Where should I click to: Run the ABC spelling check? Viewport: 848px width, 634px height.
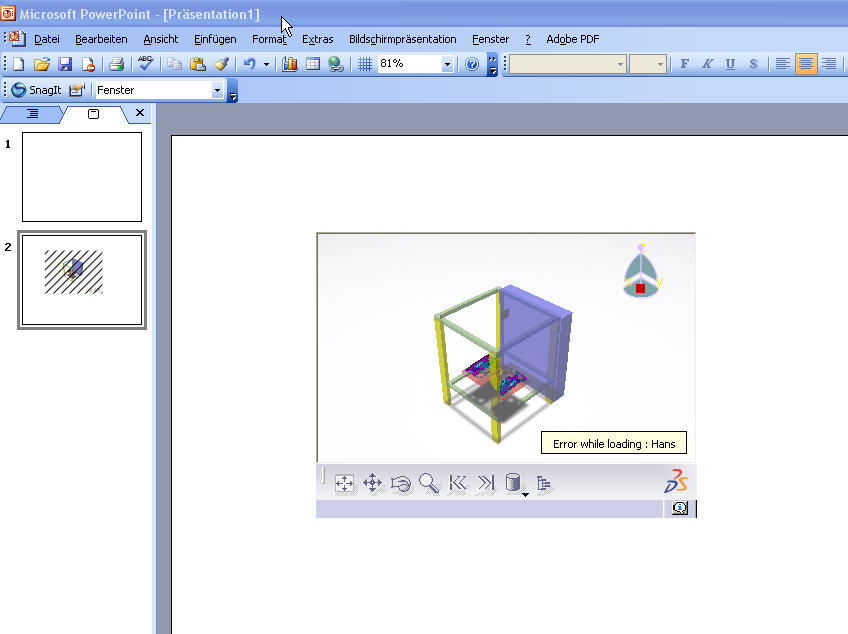point(145,63)
